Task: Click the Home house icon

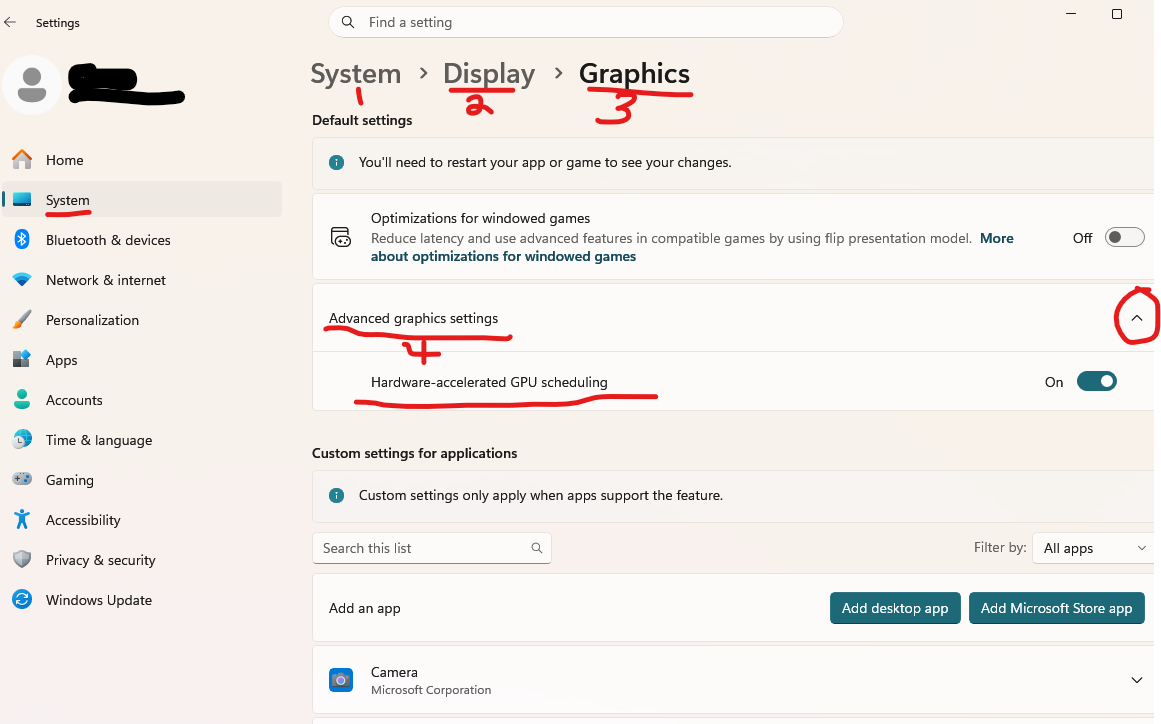Action: click(x=22, y=159)
